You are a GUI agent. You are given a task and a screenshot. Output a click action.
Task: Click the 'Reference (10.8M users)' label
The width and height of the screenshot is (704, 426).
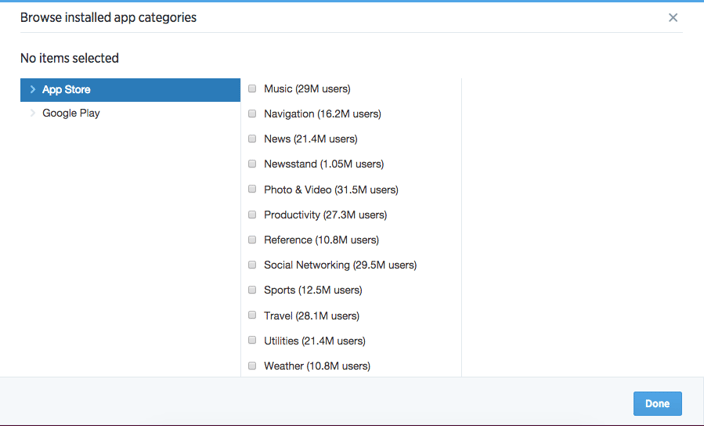coord(321,240)
